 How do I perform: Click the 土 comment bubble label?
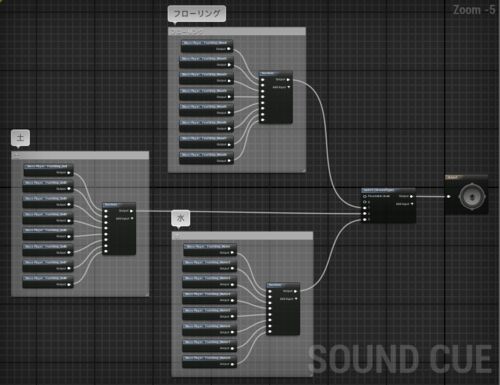pos(20,137)
